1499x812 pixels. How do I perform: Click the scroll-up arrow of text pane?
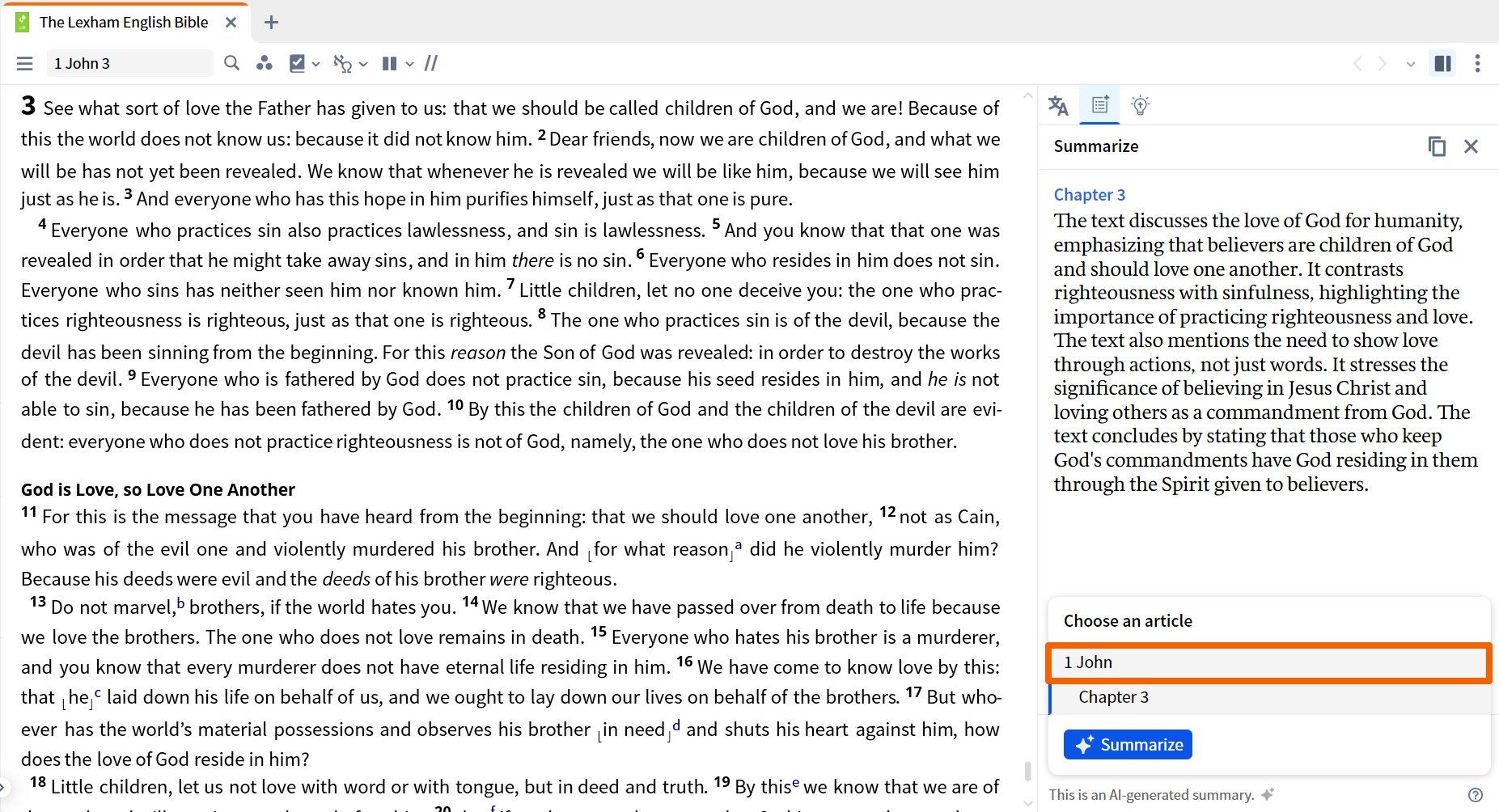click(1027, 95)
